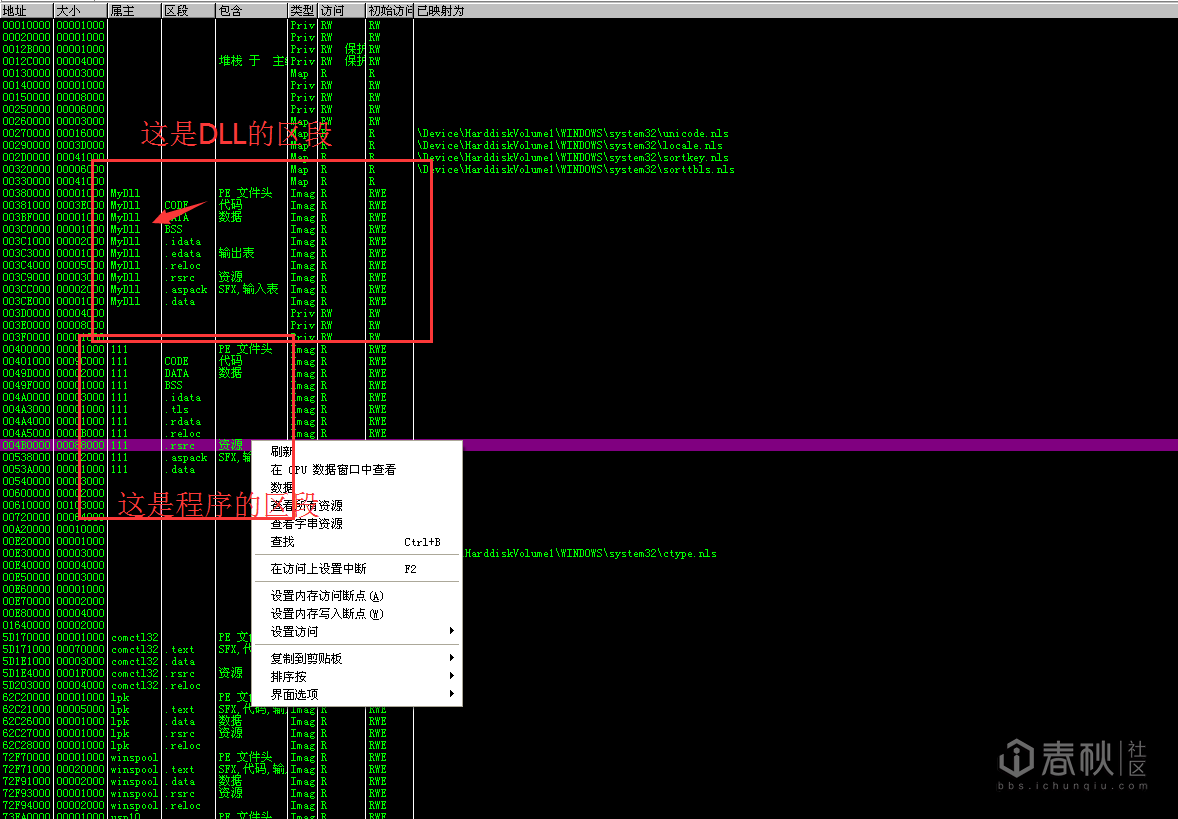Click the 大小 column header
Image resolution: width=1178 pixels, height=819 pixels.
pos(80,11)
